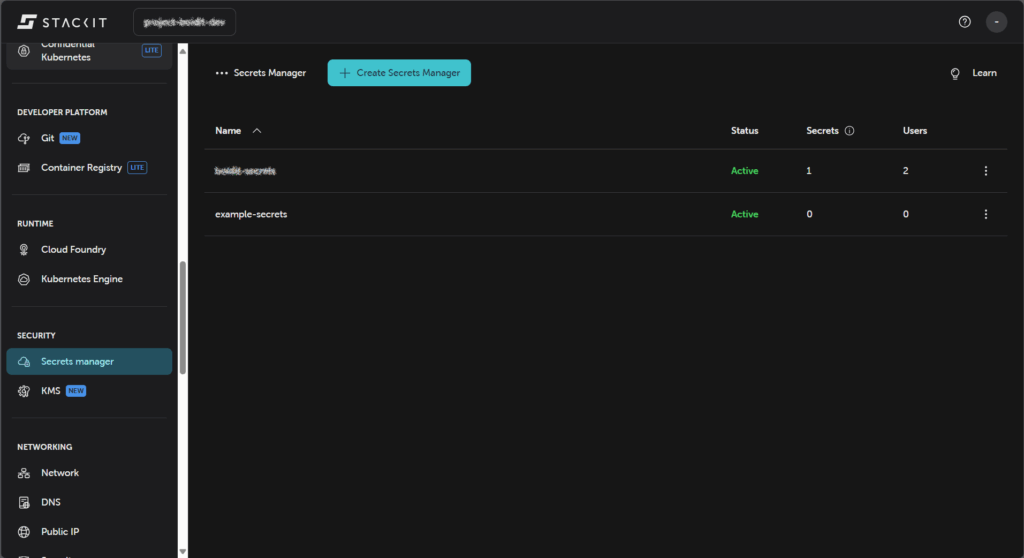The image size is (1024, 558).
Task: Open the Learn link
Action: pyautogui.click(x=973, y=73)
